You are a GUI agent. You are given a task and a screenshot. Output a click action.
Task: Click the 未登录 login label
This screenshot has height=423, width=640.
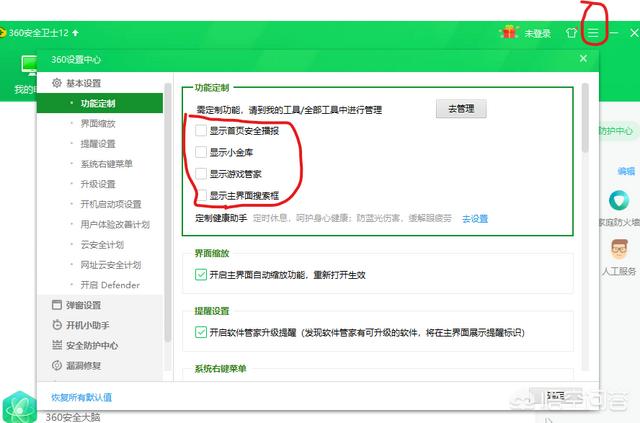click(537, 33)
